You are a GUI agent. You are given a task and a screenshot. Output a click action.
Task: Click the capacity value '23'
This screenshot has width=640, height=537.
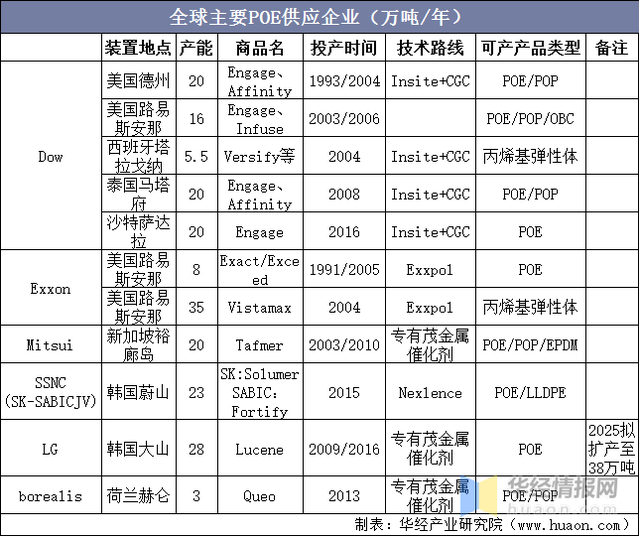tap(196, 392)
